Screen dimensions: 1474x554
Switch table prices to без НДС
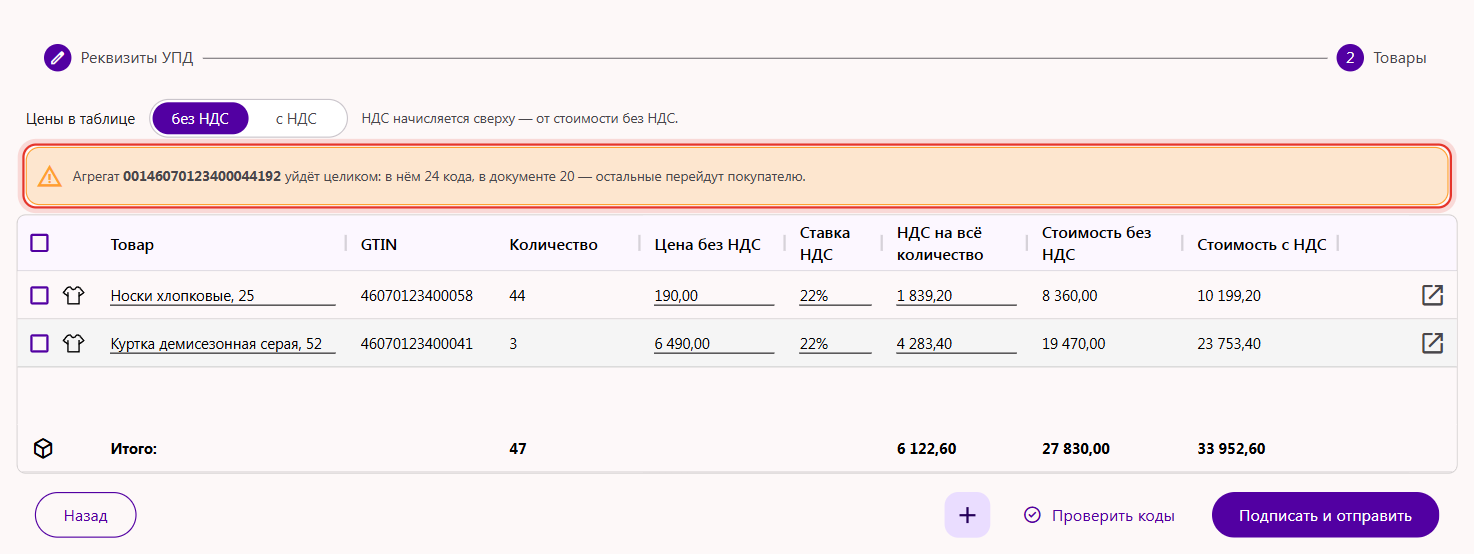200,118
